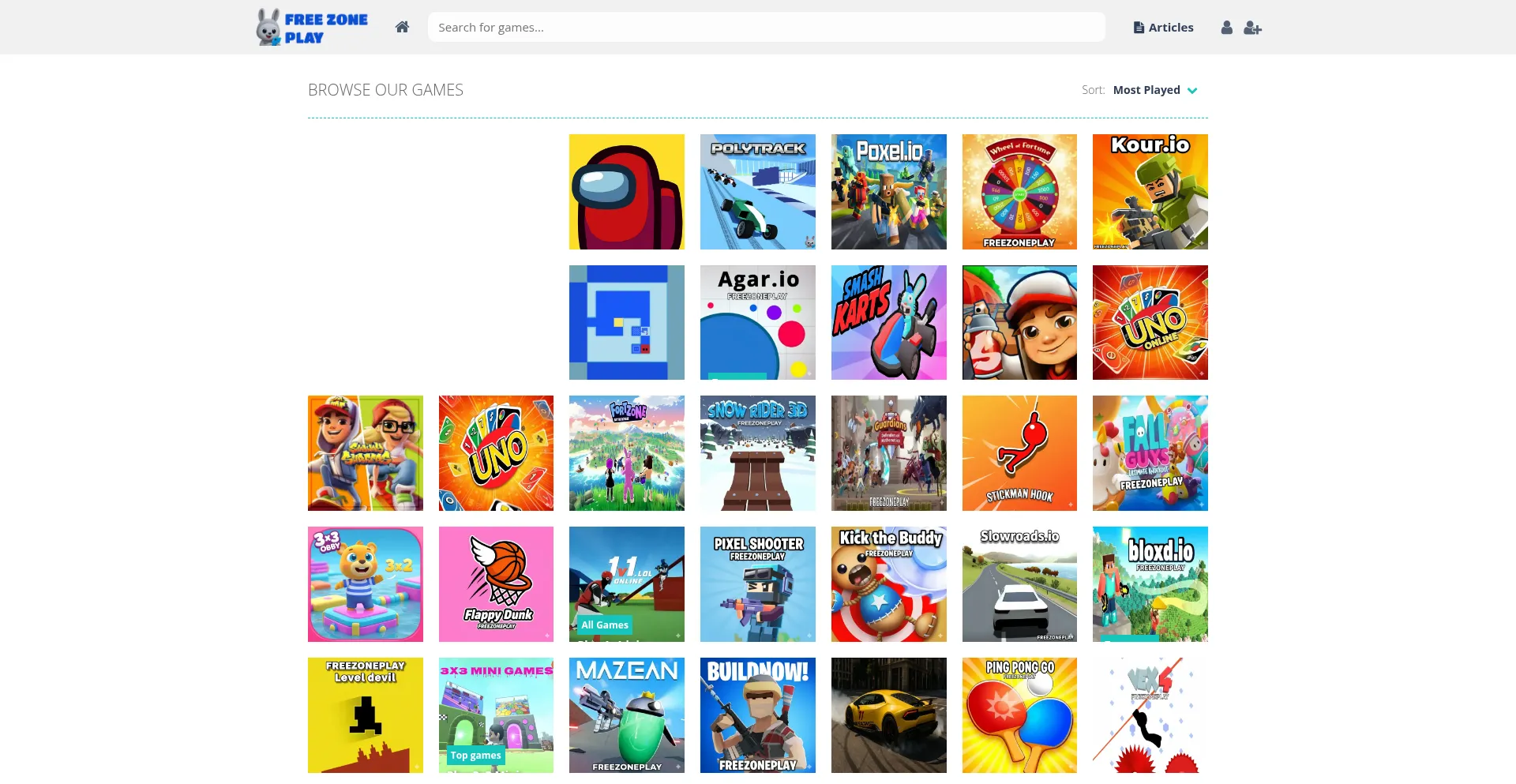
Task: Open the blue paper territory game
Action: tap(627, 323)
